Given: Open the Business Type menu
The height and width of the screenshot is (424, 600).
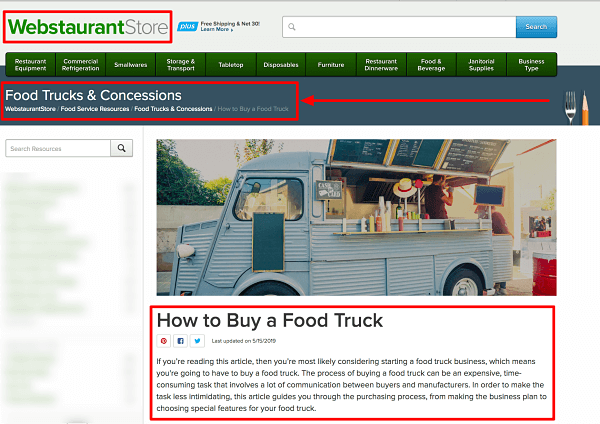Looking at the screenshot, I should tap(532, 65).
